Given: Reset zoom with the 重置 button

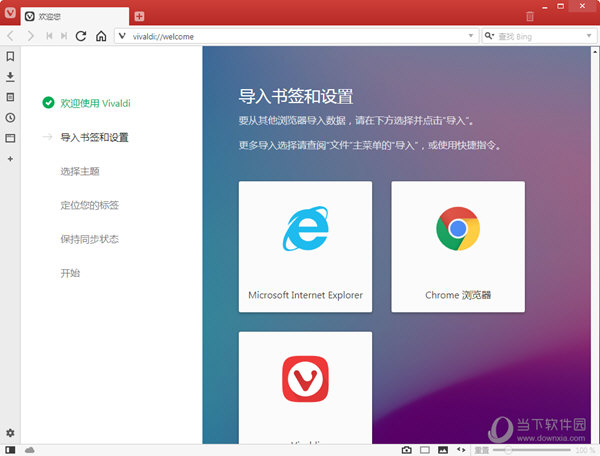Looking at the screenshot, I should click(482, 450).
